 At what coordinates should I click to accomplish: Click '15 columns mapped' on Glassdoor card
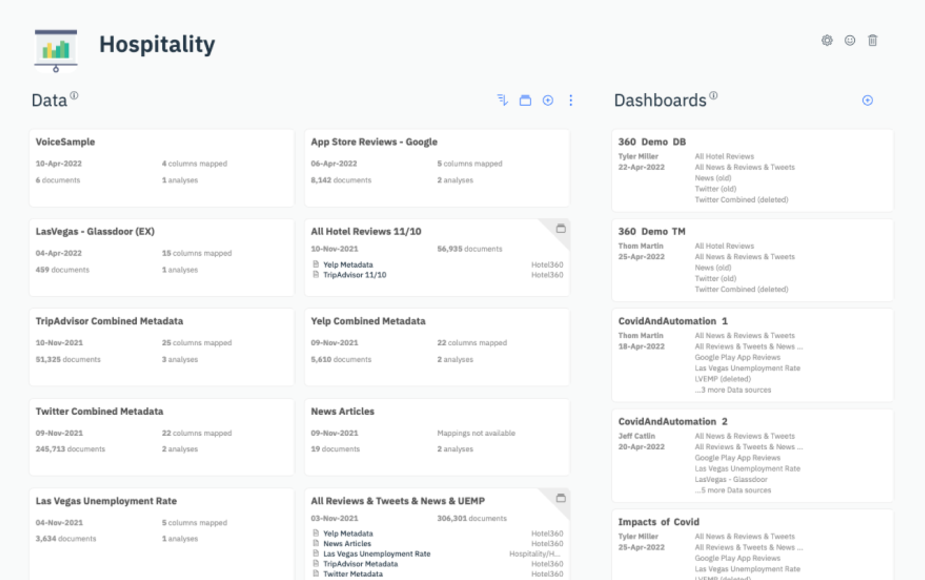[196, 253]
